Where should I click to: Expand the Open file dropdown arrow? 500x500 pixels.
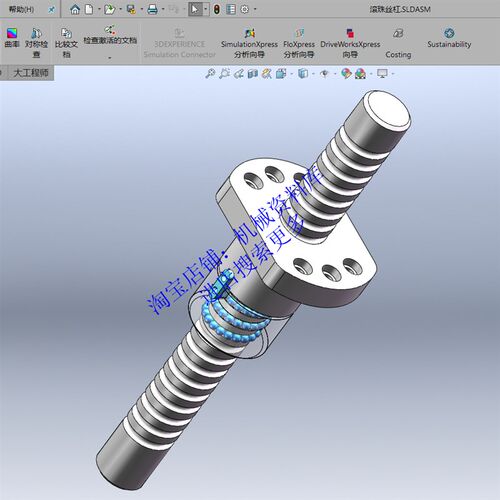click(120, 9)
